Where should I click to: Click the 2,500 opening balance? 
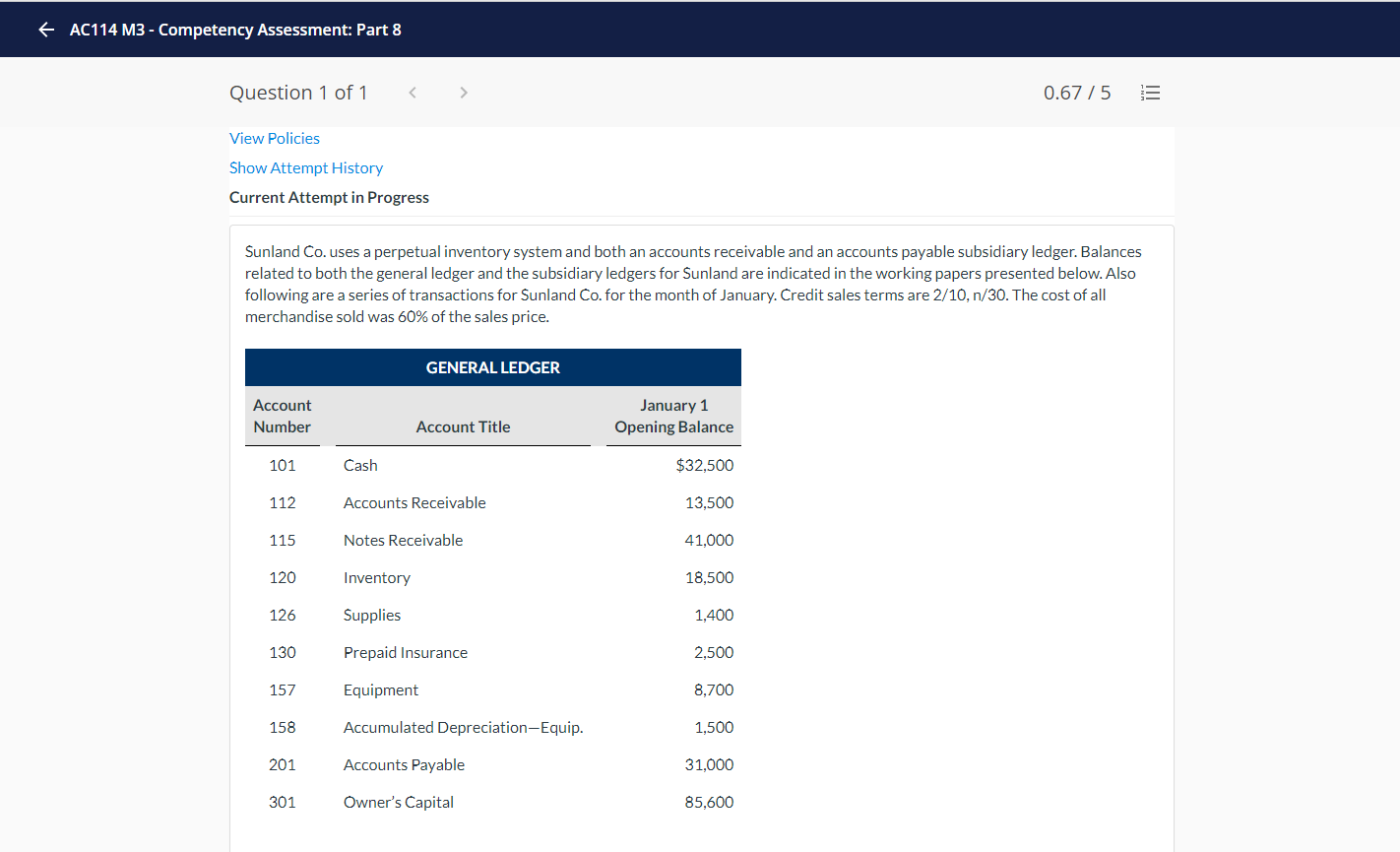[714, 652]
